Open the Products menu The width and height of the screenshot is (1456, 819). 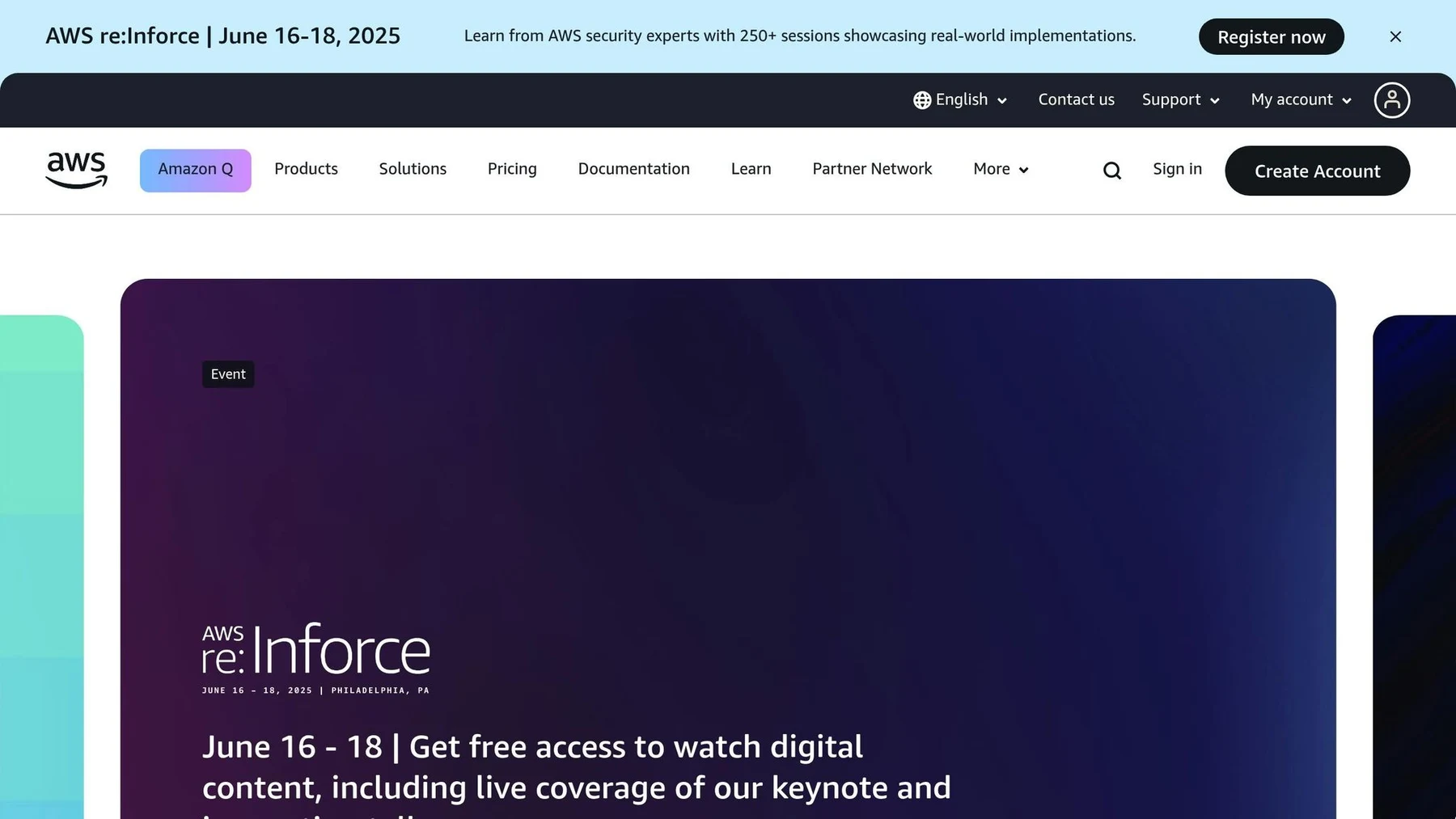[306, 169]
